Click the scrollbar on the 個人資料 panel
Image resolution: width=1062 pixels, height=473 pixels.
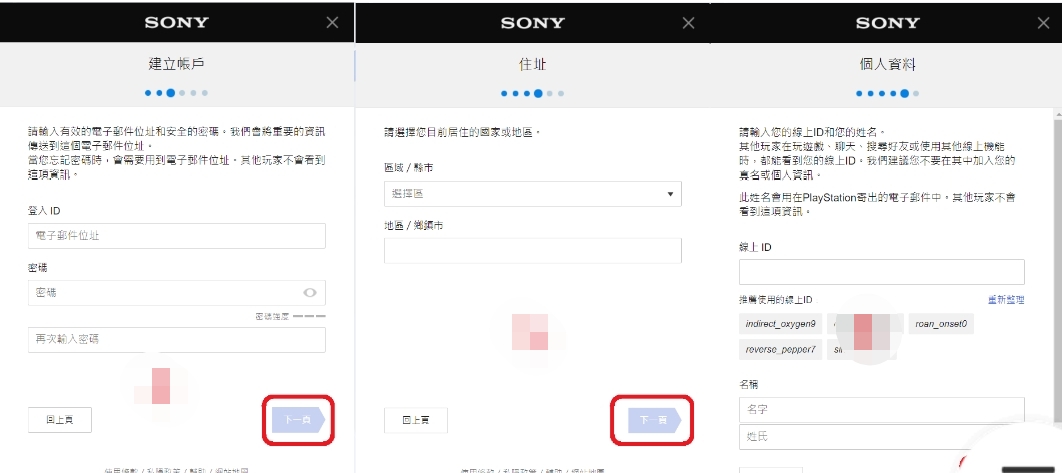(x=1056, y=250)
